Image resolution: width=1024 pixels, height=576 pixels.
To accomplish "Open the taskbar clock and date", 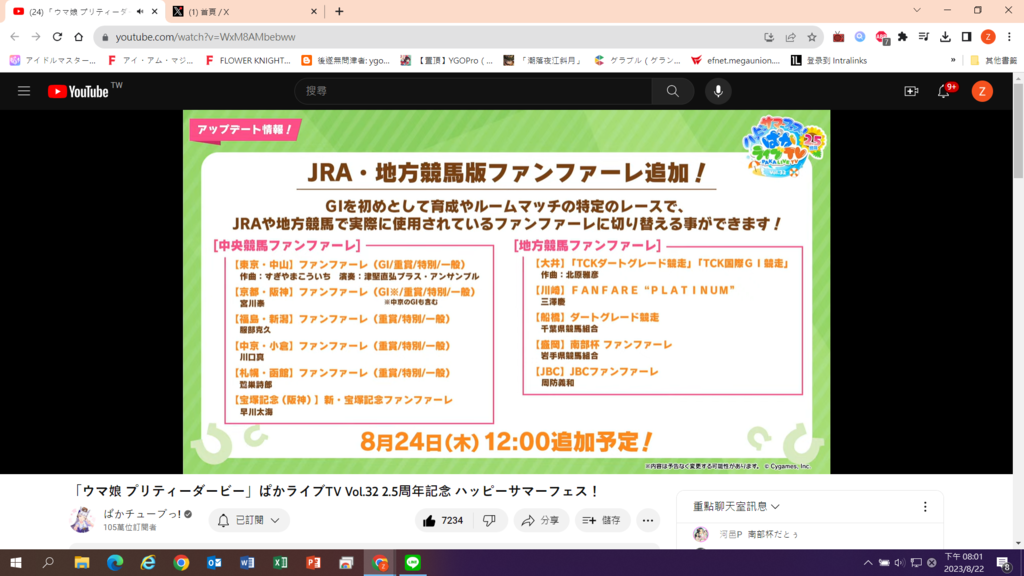I will 964,563.
